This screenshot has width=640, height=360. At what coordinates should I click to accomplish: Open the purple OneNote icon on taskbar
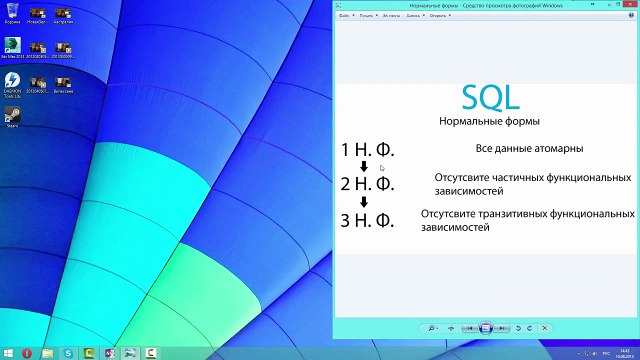coord(109,353)
